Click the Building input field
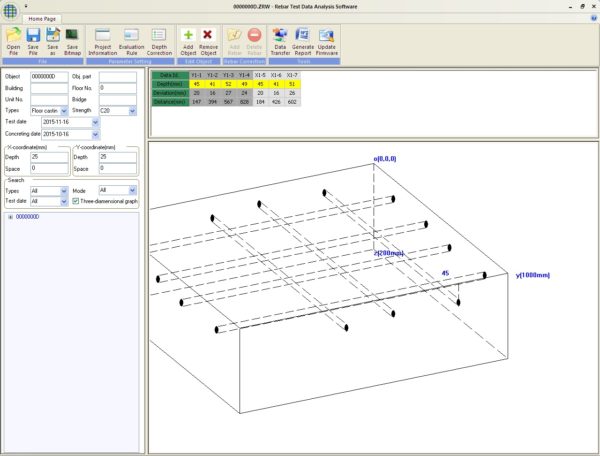The image size is (600, 456). coord(49,88)
